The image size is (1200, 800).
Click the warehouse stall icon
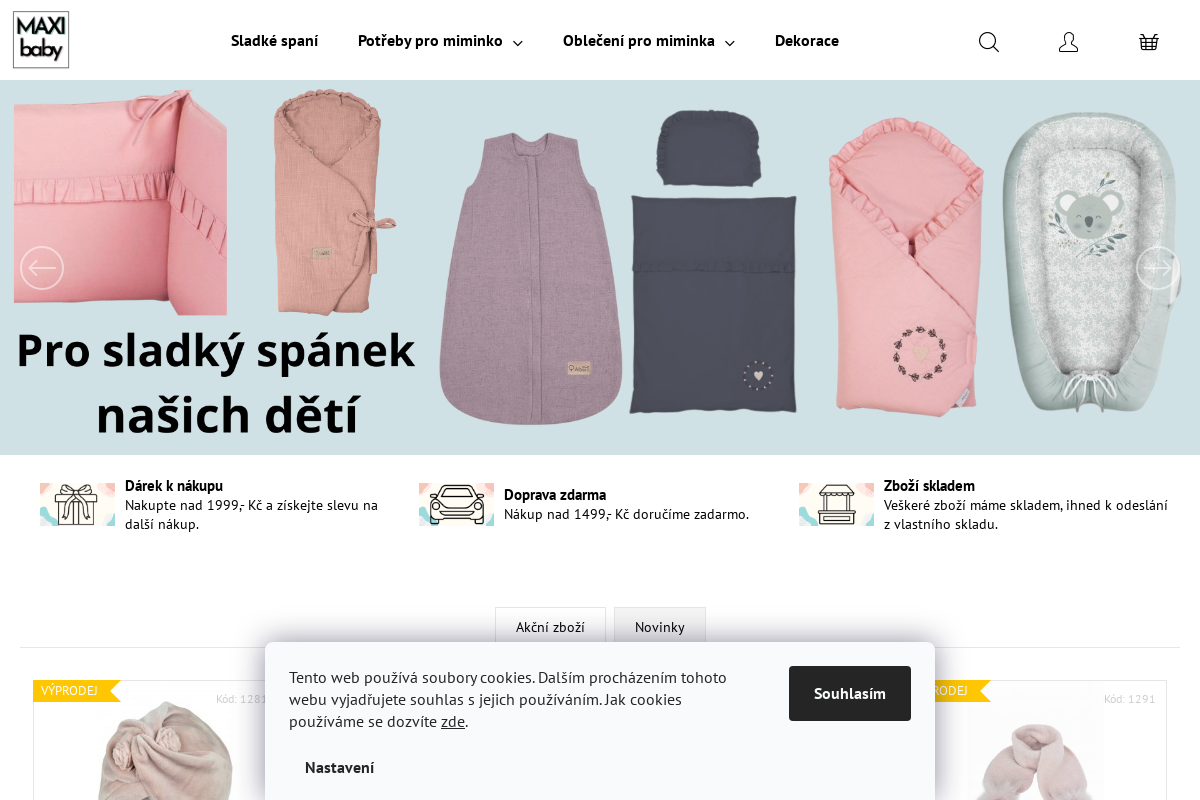[x=836, y=504]
